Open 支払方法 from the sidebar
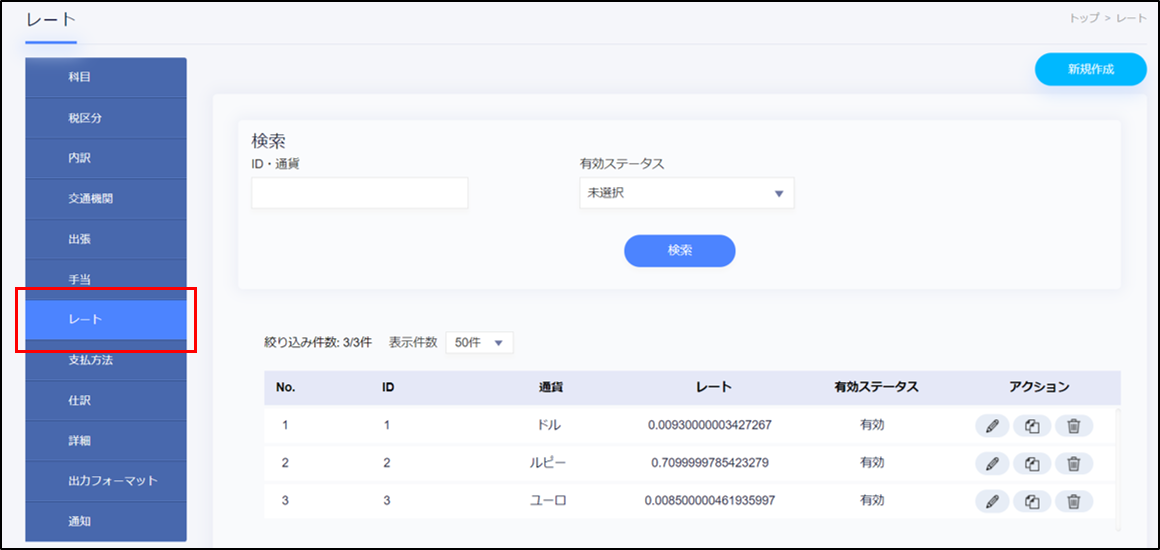 tap(106, 360)
